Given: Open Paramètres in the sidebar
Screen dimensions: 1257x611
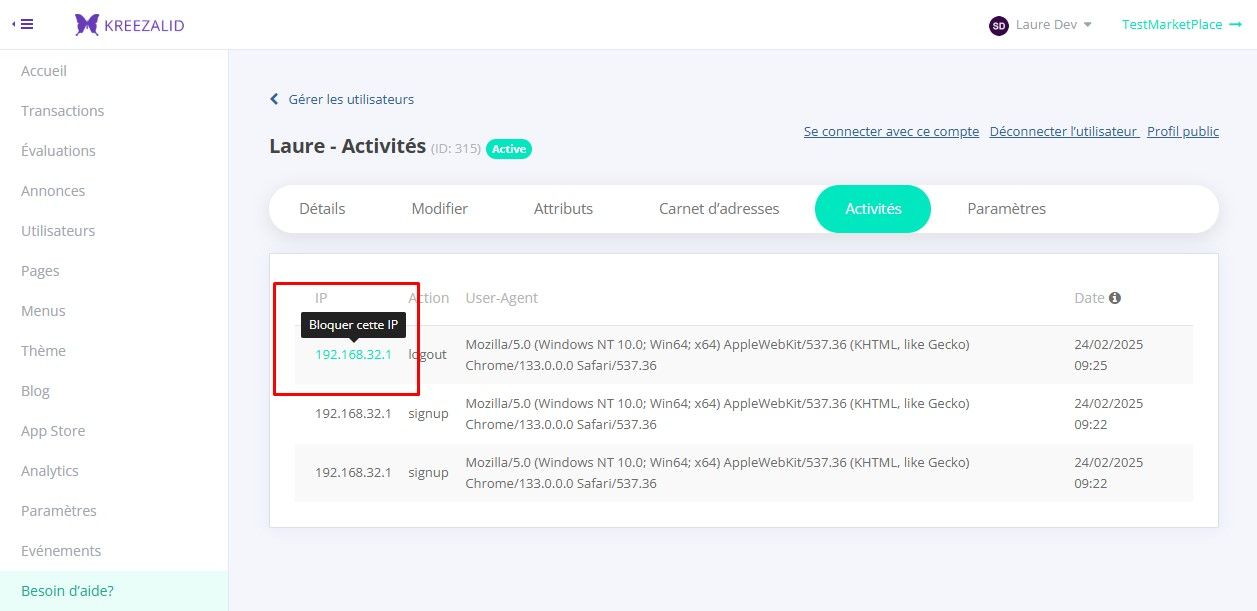Looking at the screenshot, I should click(59, 511).
